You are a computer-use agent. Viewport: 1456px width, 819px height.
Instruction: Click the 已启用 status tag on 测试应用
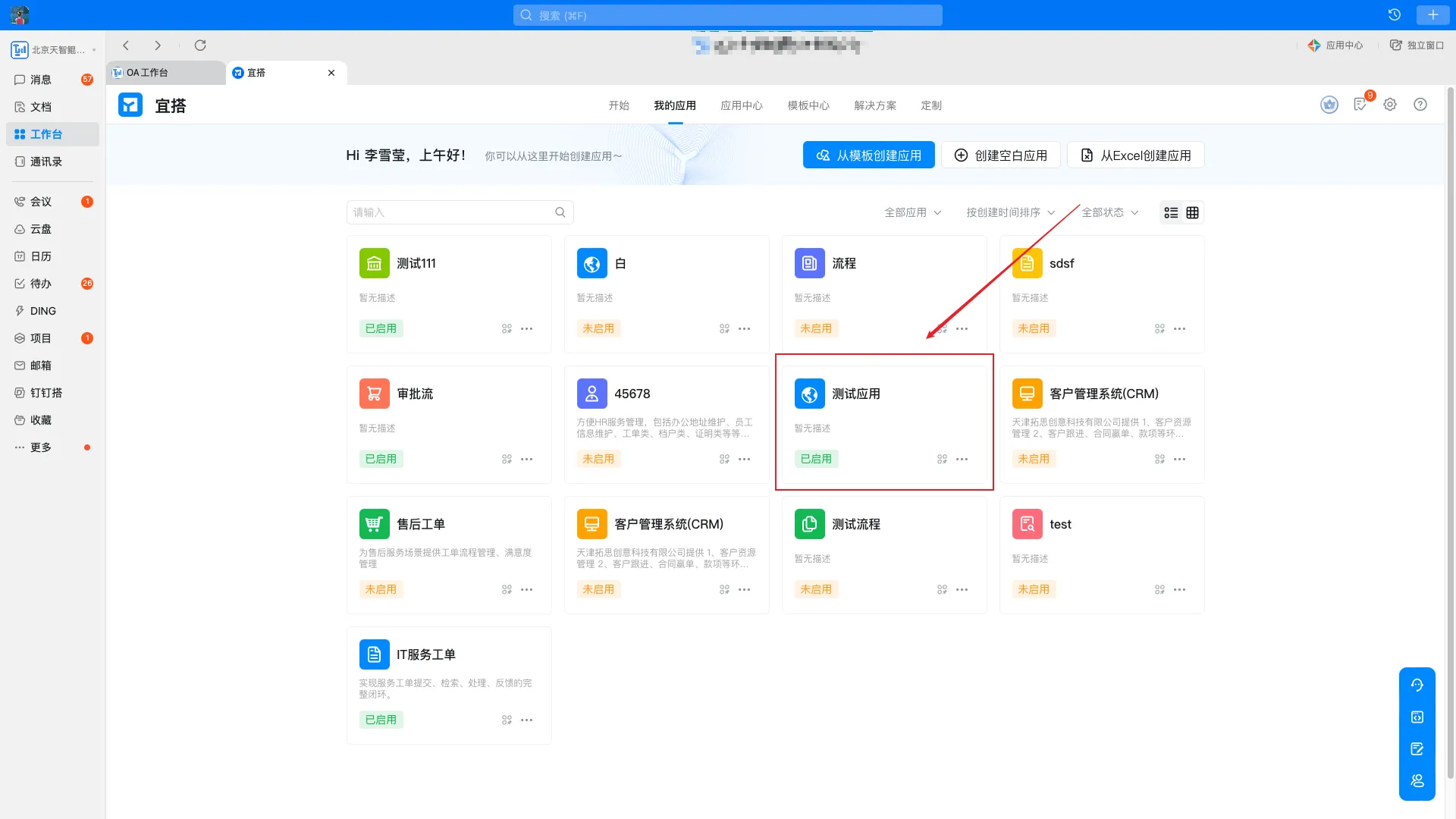[816, 459]
